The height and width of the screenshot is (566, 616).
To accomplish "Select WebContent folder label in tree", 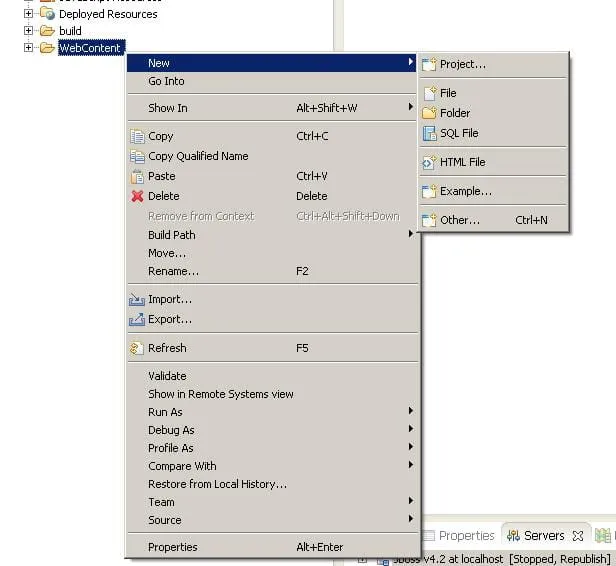I will click(90, 48).
